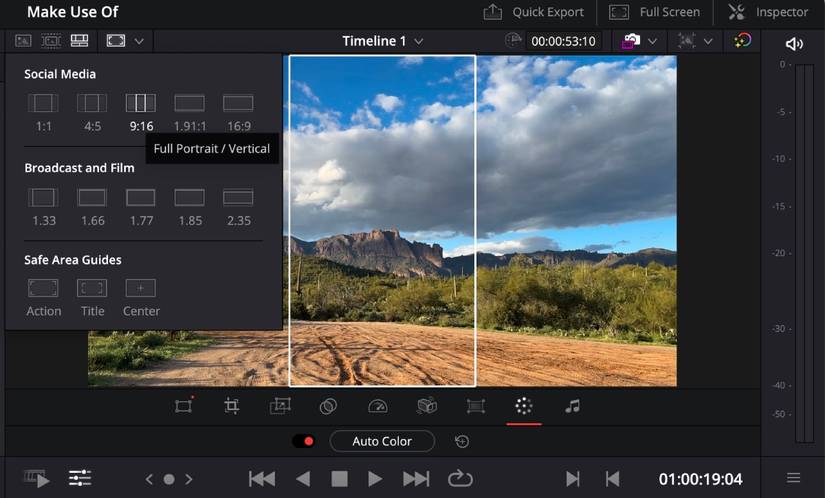The height and width of the screenshot is (498, 825).
Task: Click the 00:00:53:10 timecode field
Action: click(x=563, y=41)
